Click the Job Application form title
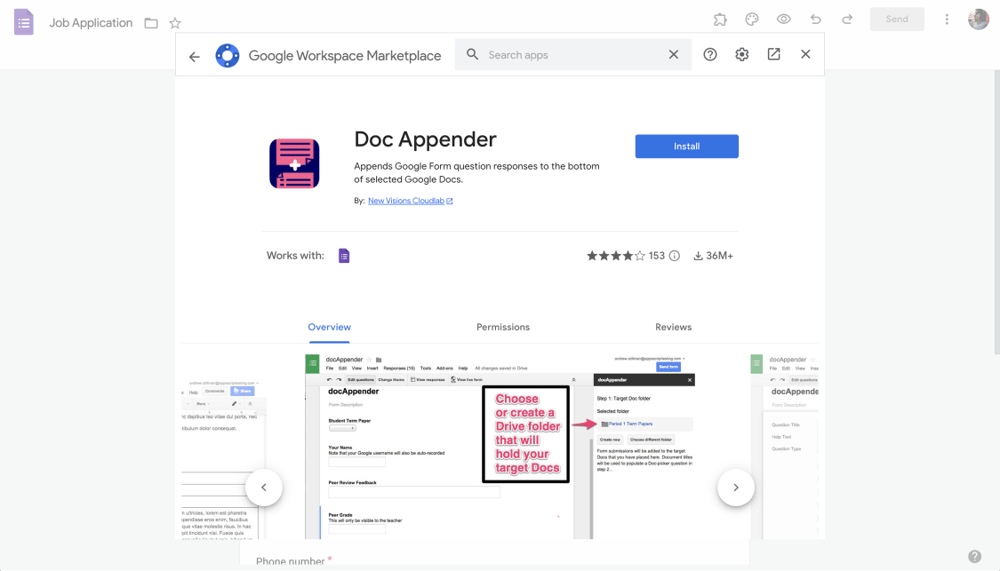 (91, 23)
